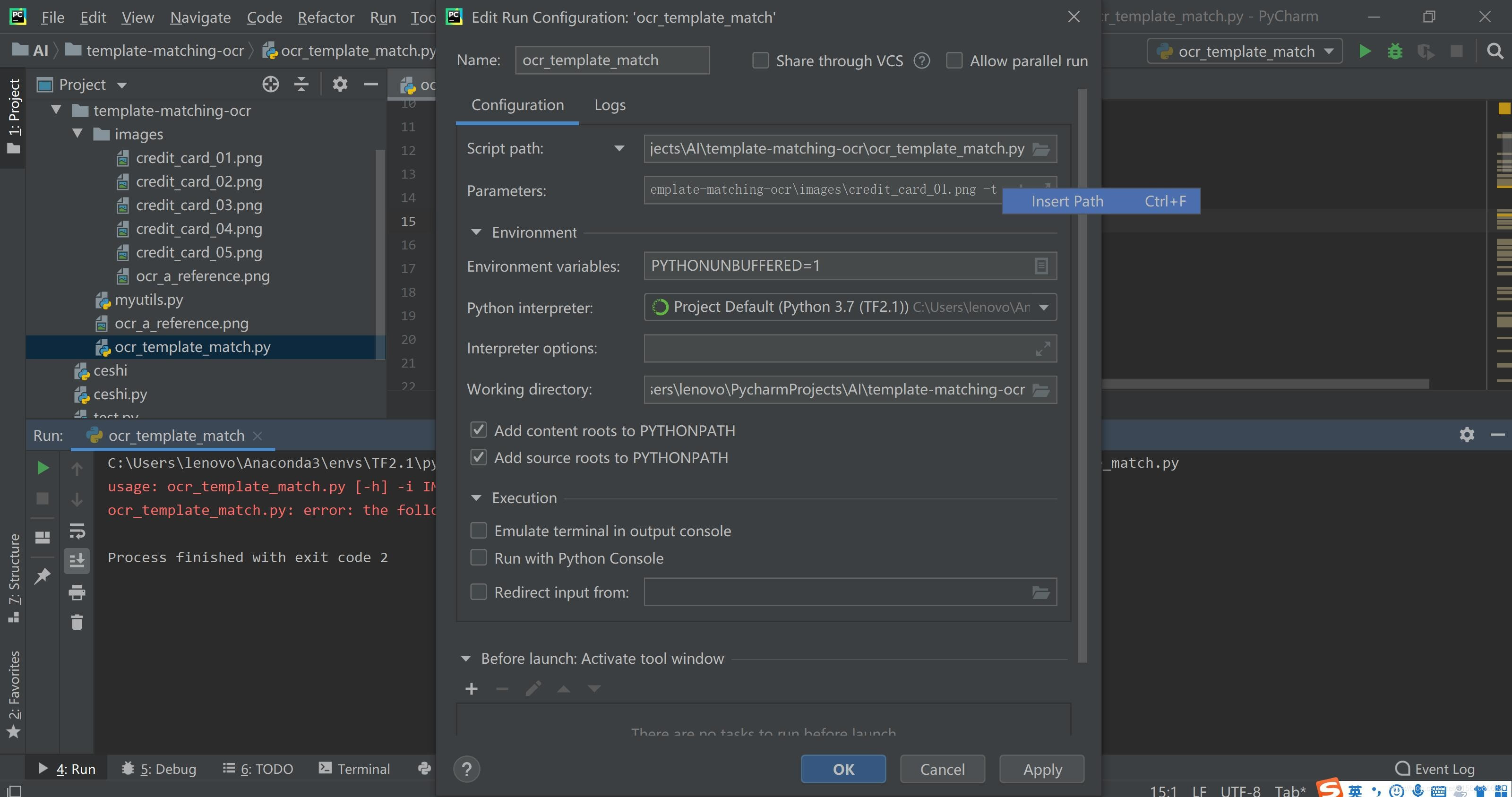Switch to the Logs tab
This screenshot has width=1512, height=797.
(609, 105)
